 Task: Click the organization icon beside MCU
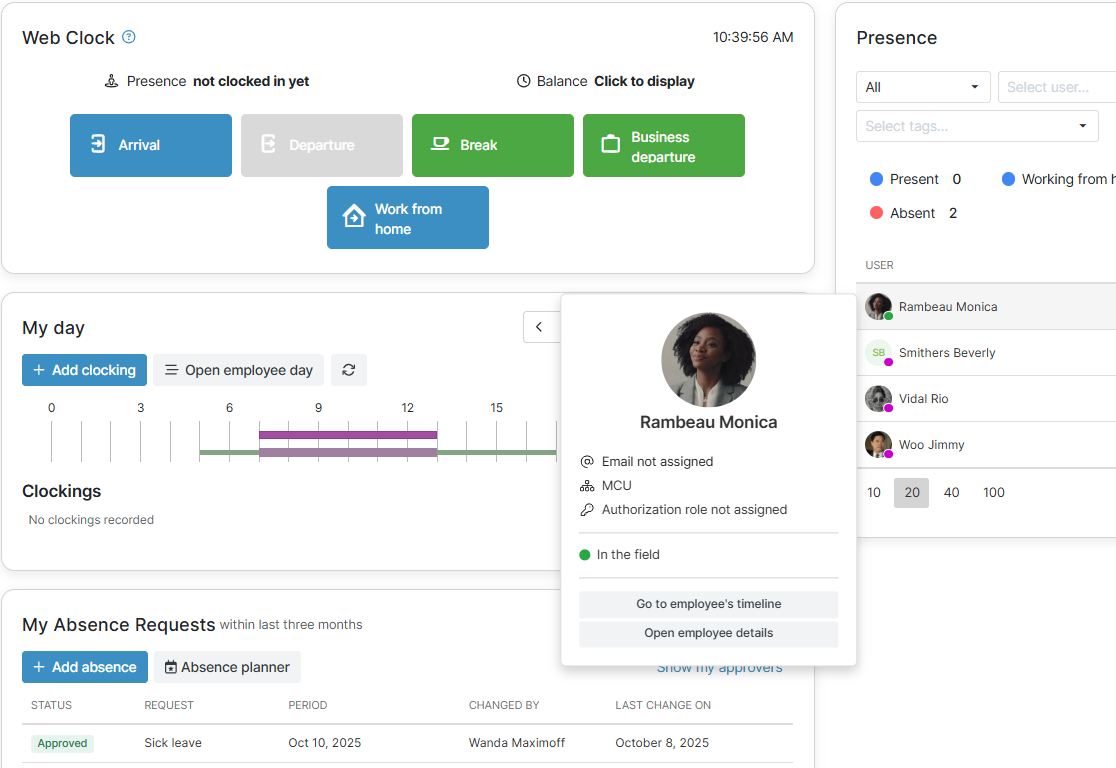click(x=587, y=485)
